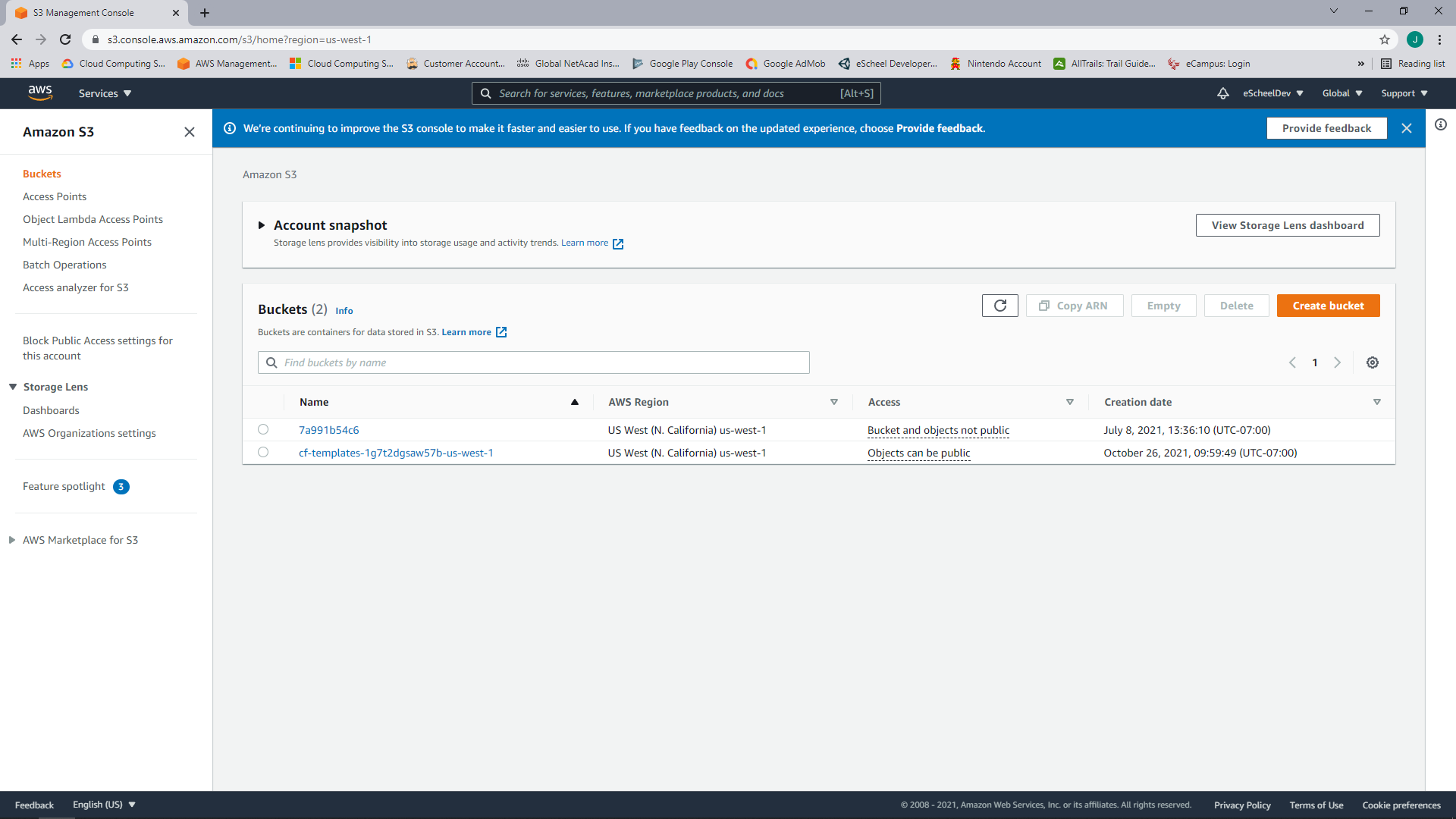This screenshot has height=819, width=1456.
Task: Go to next page of buckets
Action: pos(1337,362)
